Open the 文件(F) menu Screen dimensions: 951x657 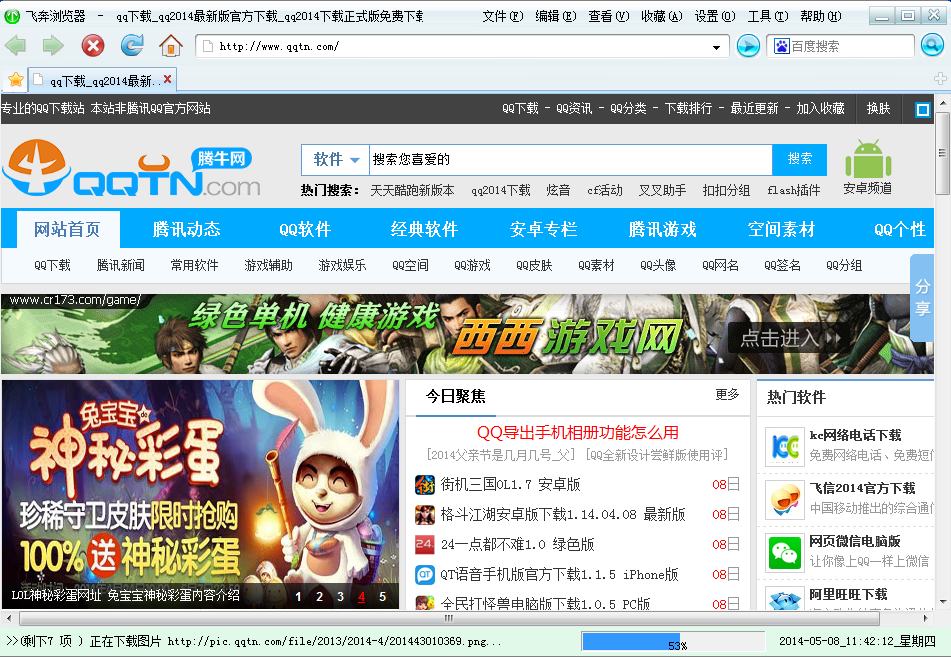(502, 16)
